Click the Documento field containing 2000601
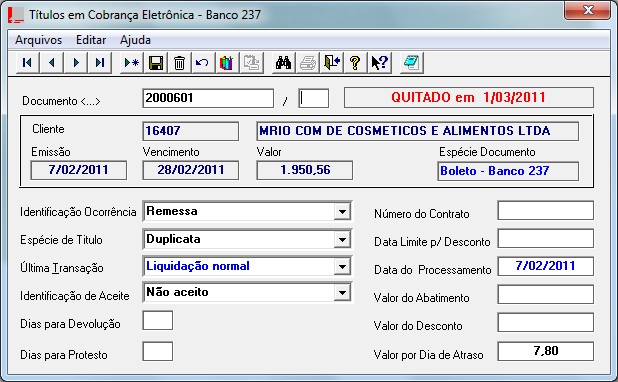This screenshot has width=618, height=382. [x=208, y=98]
